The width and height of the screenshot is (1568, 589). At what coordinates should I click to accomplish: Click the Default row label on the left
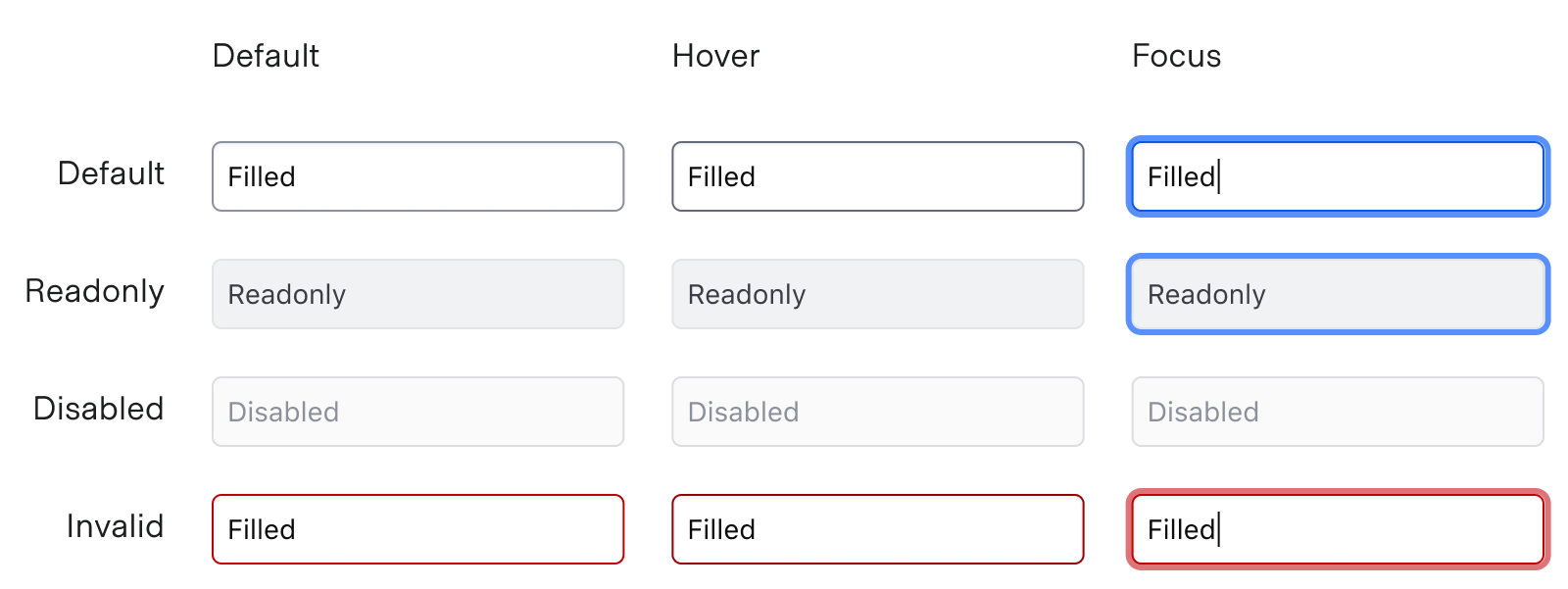pos(111,173)
